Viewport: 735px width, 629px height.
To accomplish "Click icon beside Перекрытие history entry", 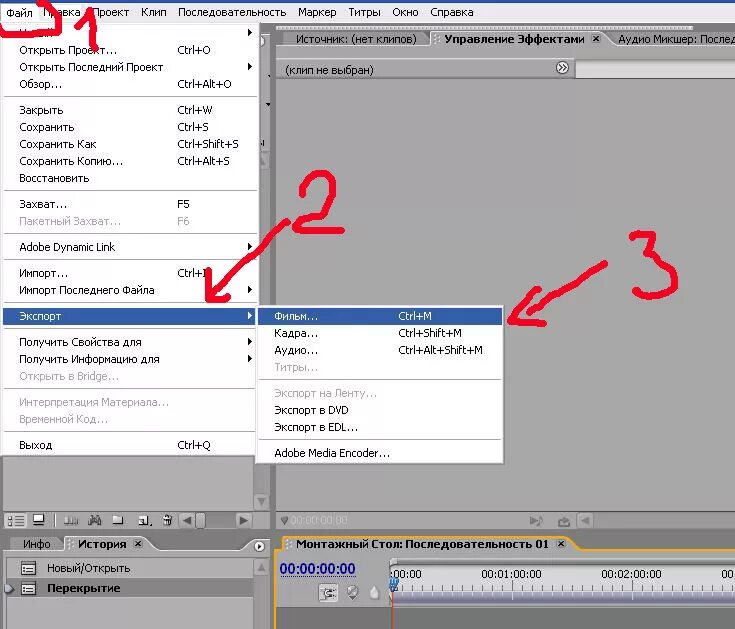I will (x=29, y=588).
